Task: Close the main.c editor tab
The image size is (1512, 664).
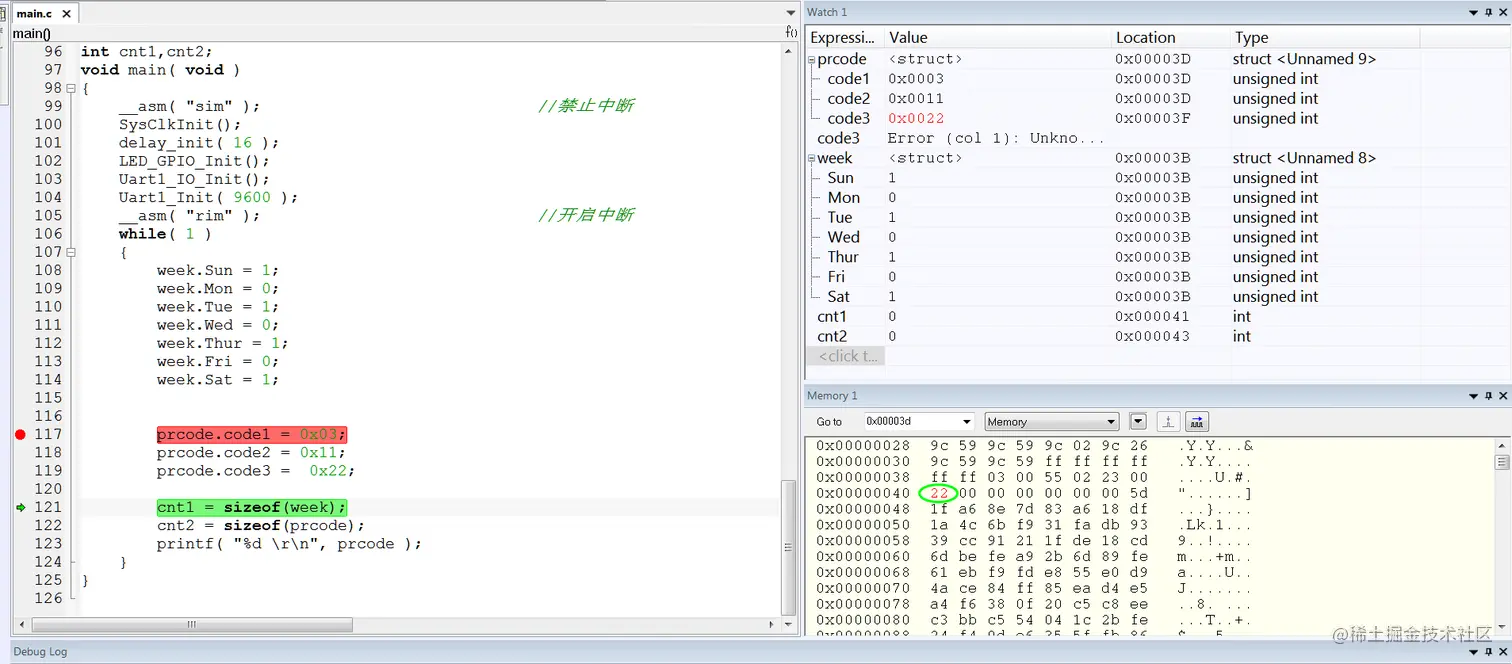Action: 67,13
